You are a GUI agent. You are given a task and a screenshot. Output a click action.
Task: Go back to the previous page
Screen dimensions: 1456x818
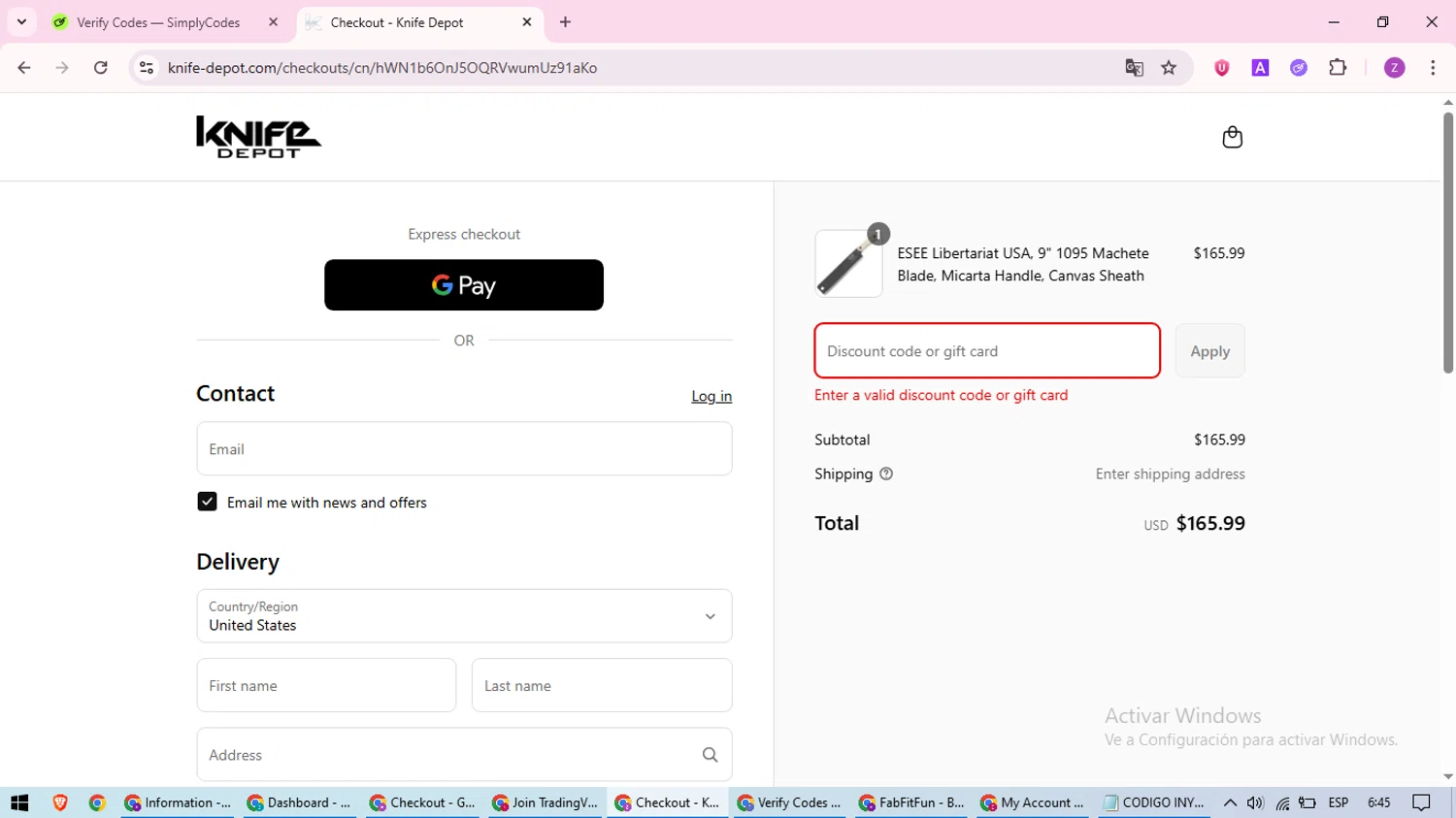pyautogui.click(x=24, y=68)
